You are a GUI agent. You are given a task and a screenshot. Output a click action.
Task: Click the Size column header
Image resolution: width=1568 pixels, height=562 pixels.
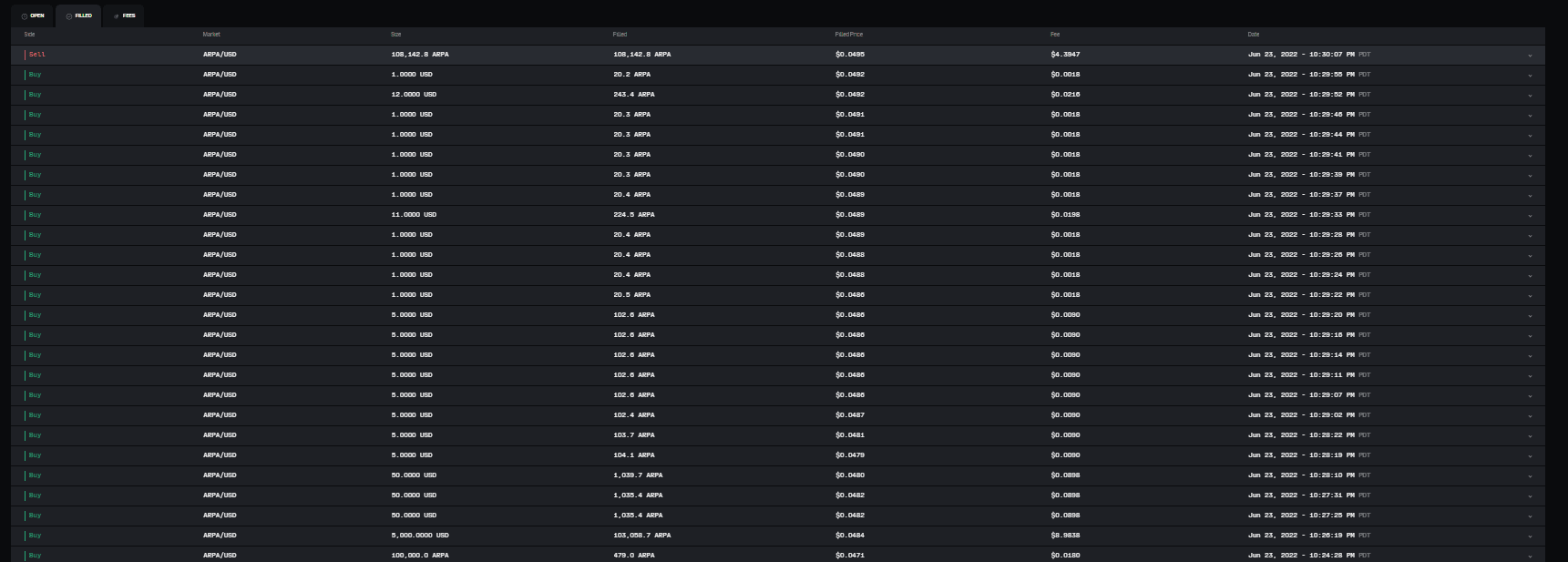[395, 35]
